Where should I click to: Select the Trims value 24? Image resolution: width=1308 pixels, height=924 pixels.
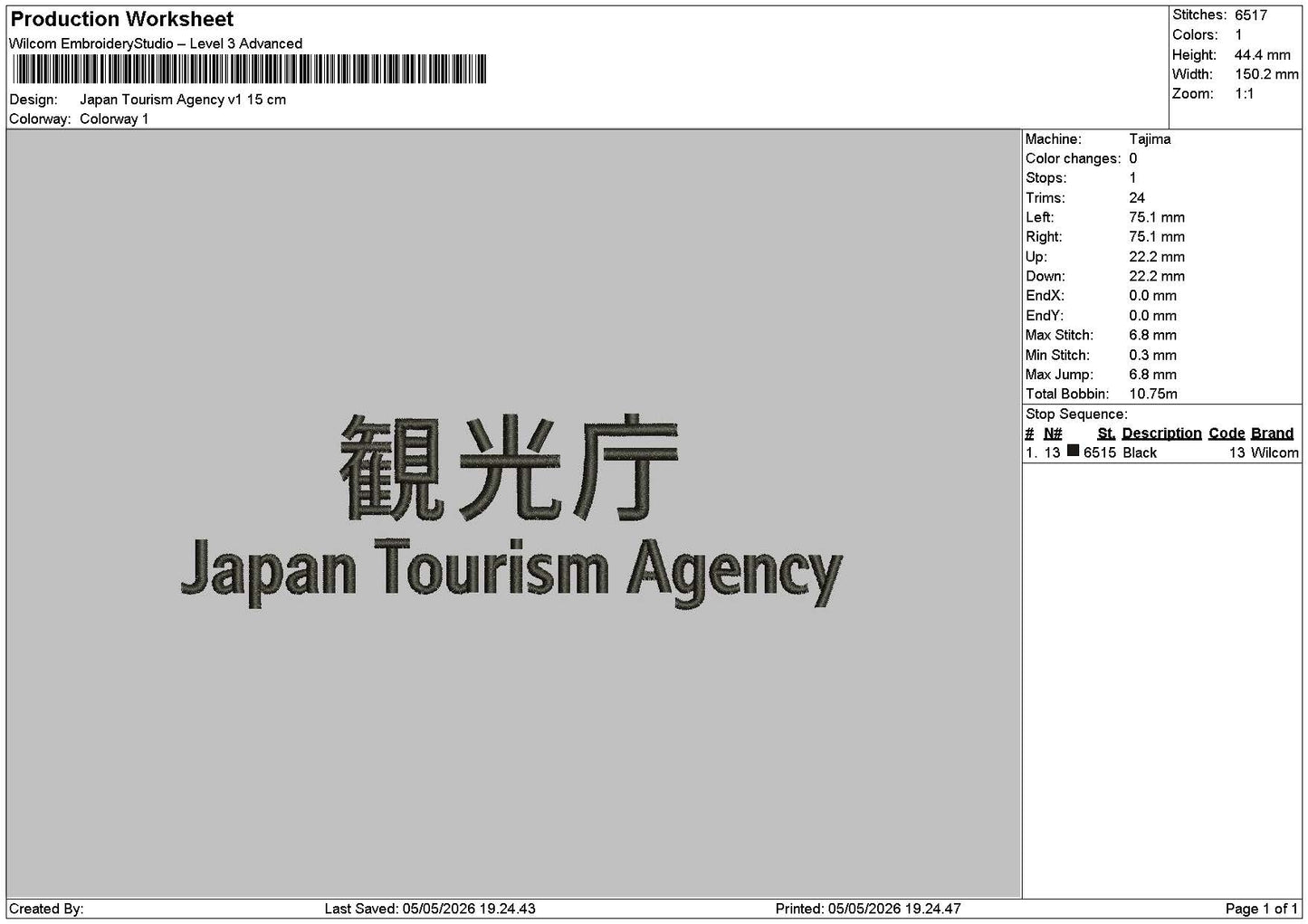[x=1137, y=198]
